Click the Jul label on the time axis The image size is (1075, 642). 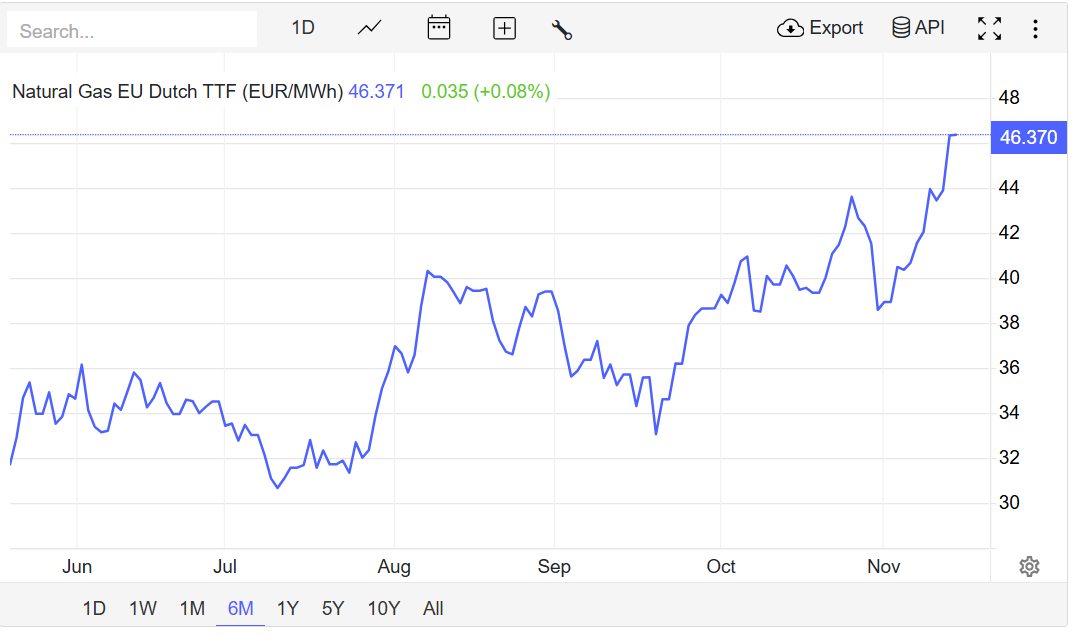(x=225, y=567)
